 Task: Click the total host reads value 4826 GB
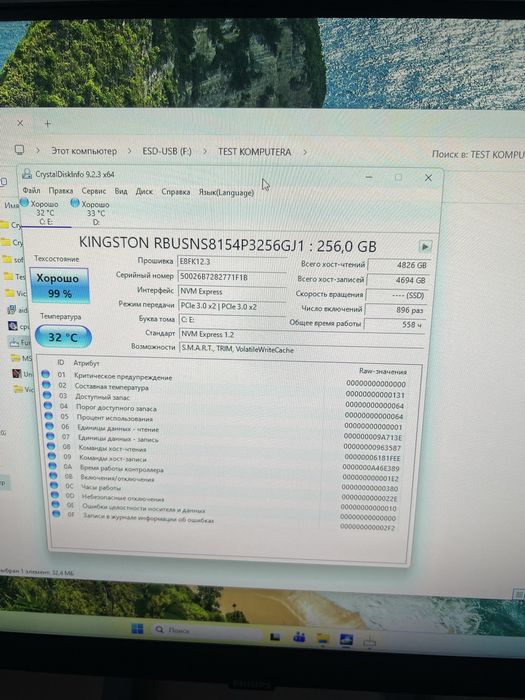pos(399,265)
